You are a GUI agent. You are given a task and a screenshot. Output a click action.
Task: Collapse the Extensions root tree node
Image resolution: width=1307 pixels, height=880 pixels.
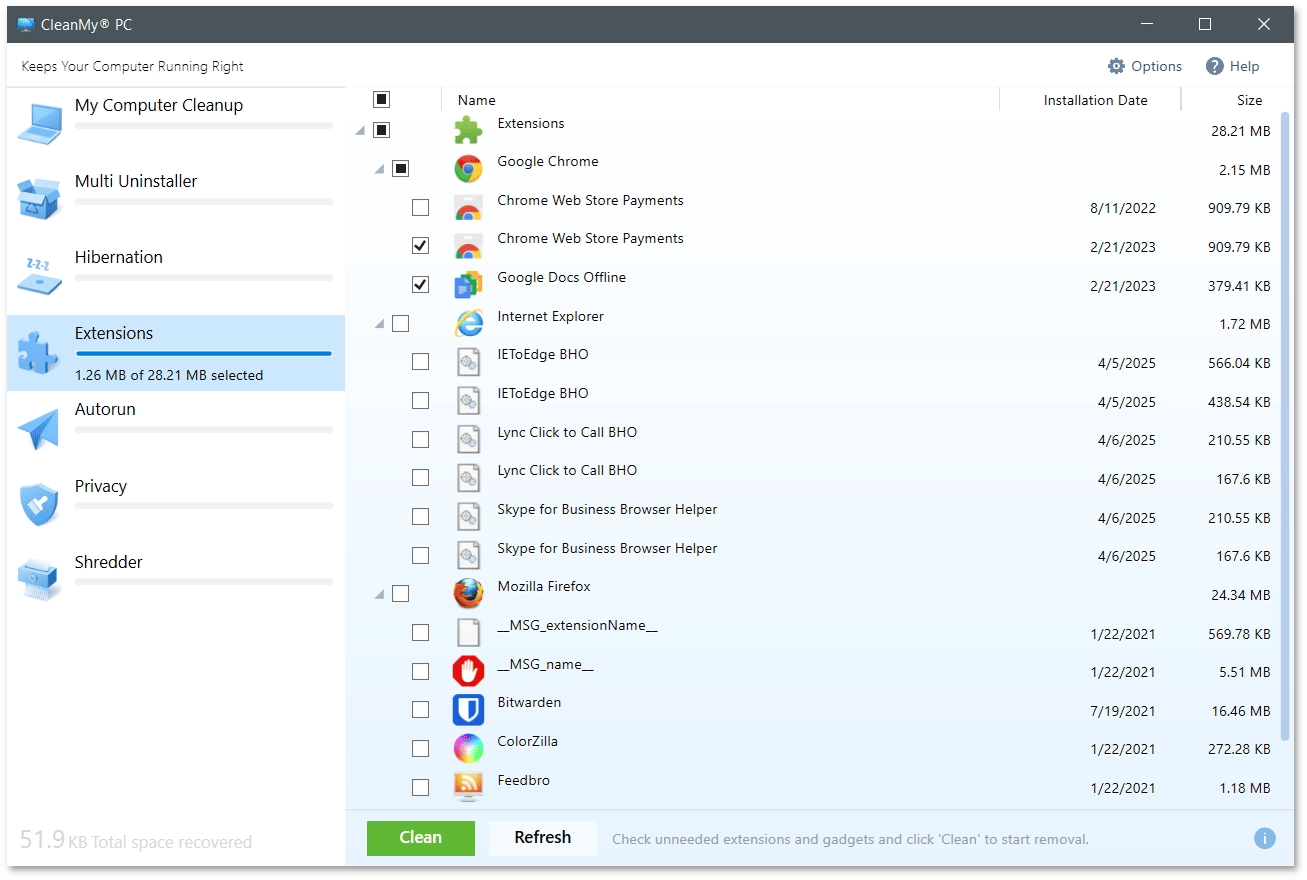tap(360, 131)
